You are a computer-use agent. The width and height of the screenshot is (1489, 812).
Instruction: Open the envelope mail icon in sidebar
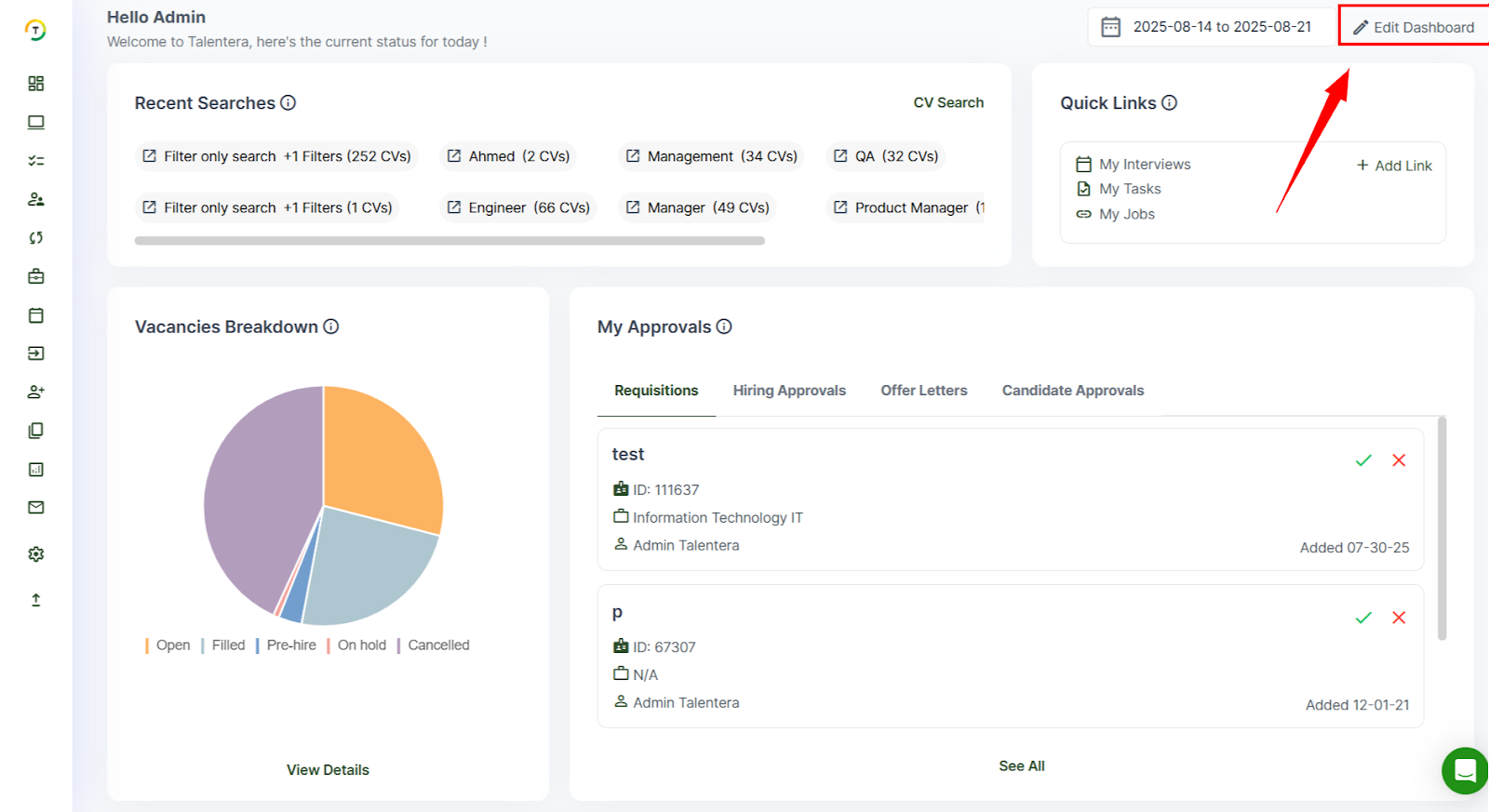36,508
